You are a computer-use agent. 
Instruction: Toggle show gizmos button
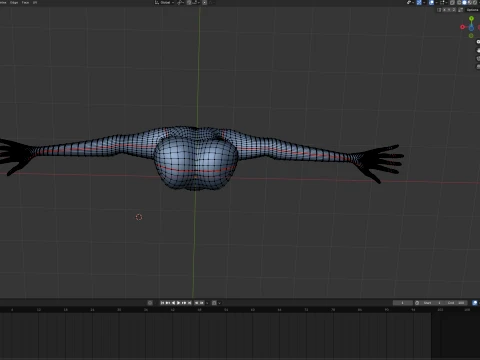click(419, 3)
